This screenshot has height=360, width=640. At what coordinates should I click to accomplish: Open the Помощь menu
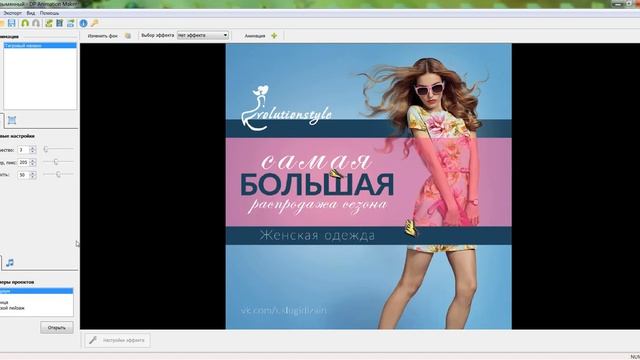point(49,13)
